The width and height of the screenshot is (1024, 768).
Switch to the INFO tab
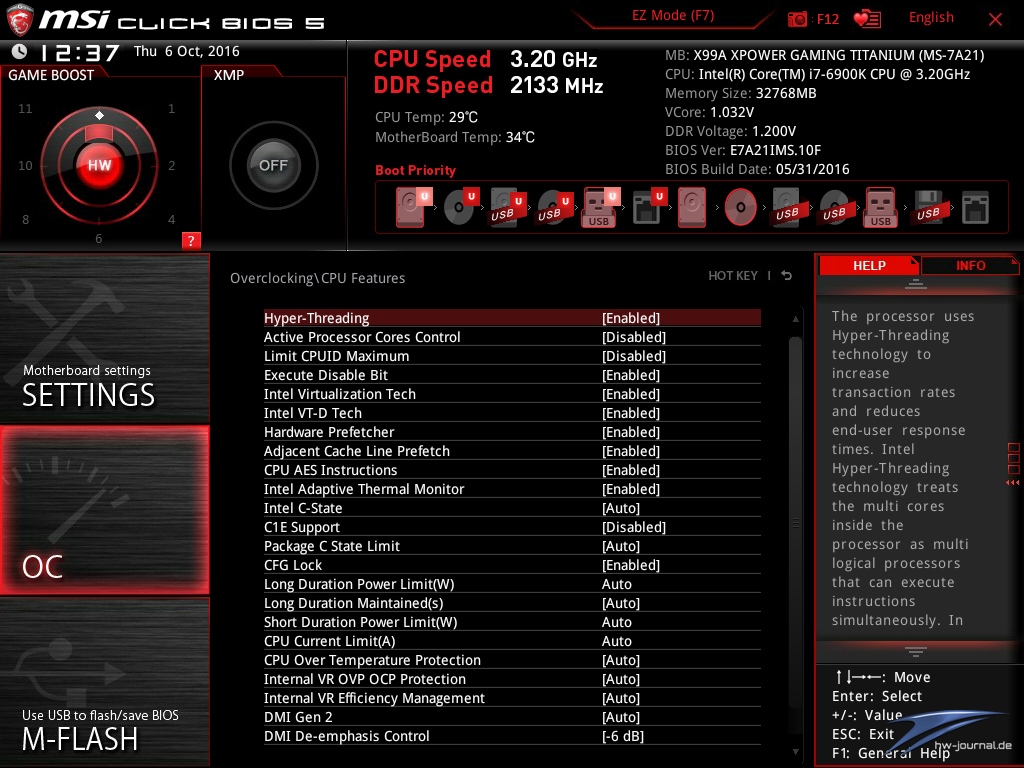[970, 265]
